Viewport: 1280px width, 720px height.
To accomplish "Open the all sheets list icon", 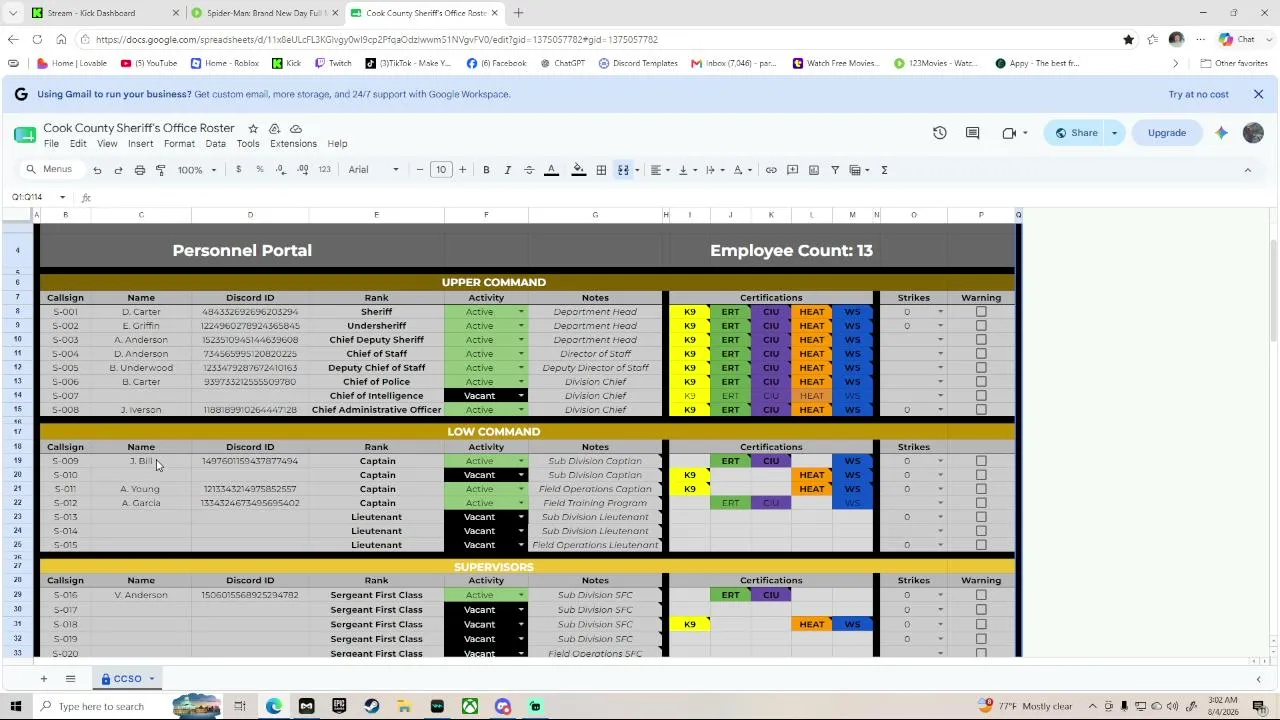I will click(70, 679).
